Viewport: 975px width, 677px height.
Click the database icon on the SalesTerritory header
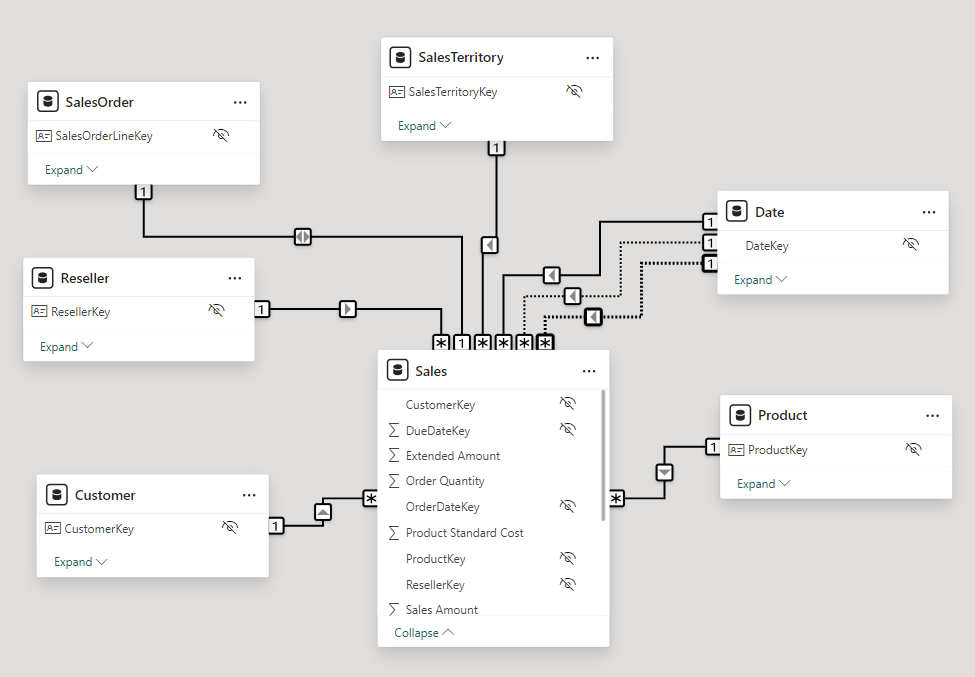[400, 57]
